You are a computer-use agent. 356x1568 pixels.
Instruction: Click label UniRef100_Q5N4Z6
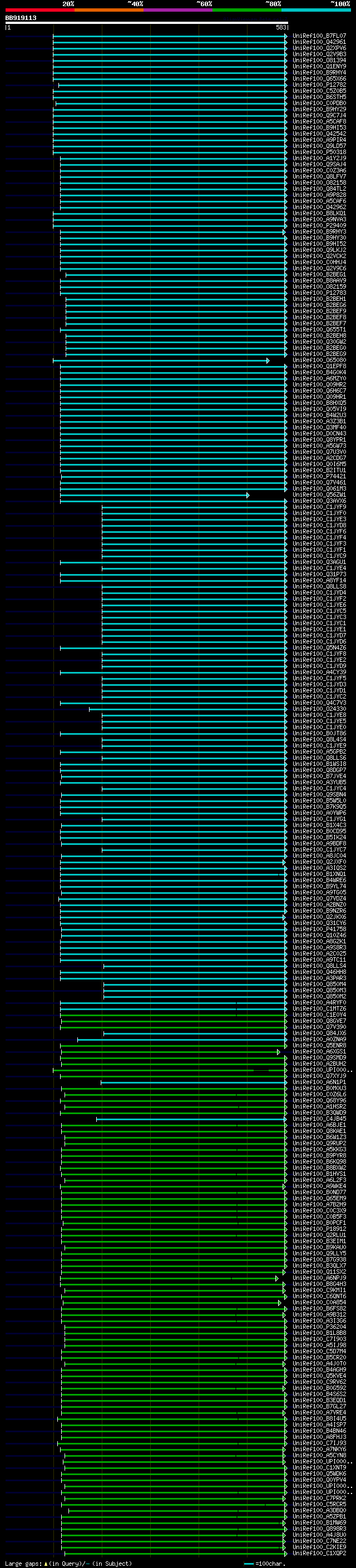point(319,647)
